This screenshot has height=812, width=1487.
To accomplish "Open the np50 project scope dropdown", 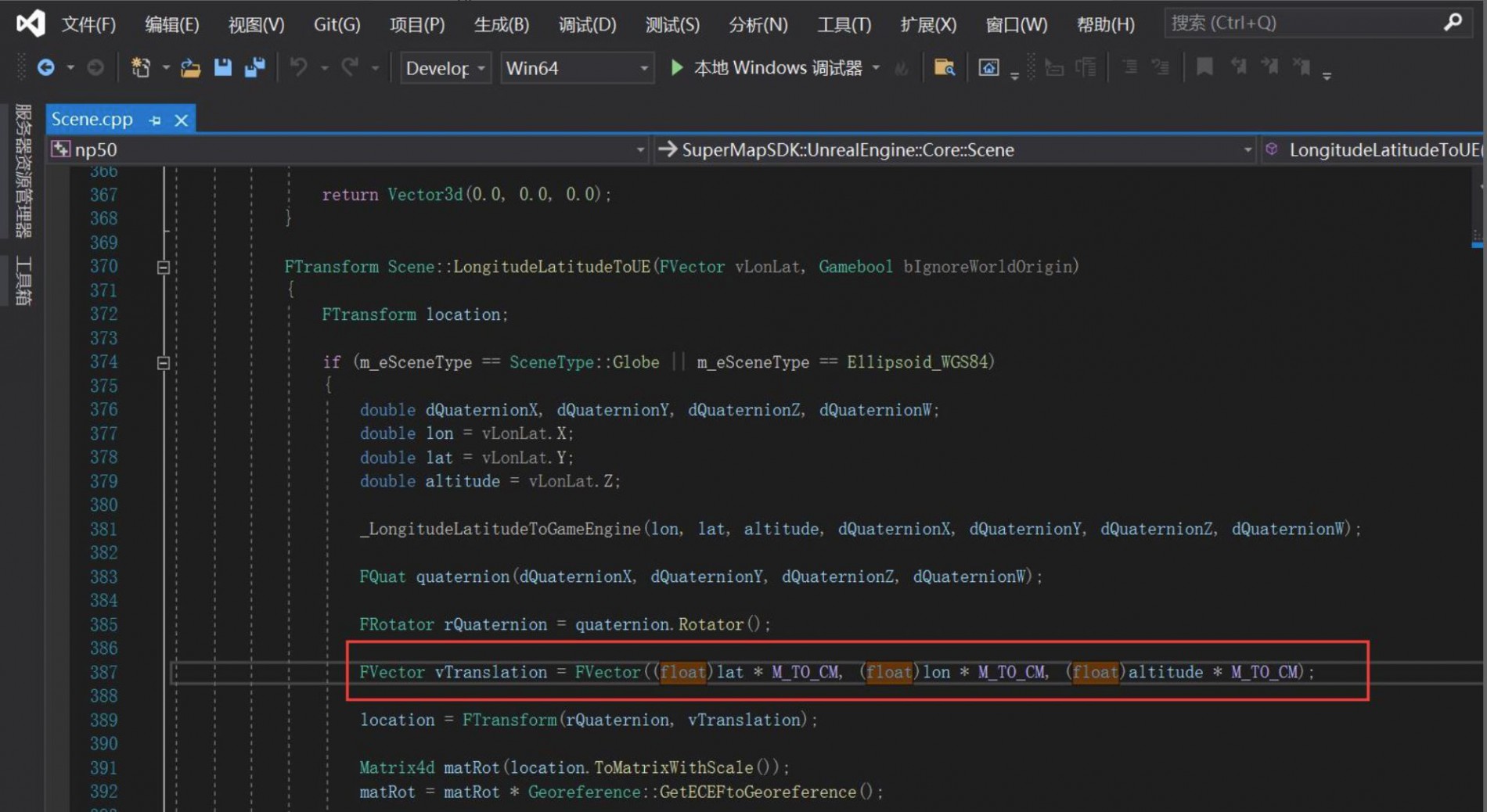I will (x=348, y=149).
